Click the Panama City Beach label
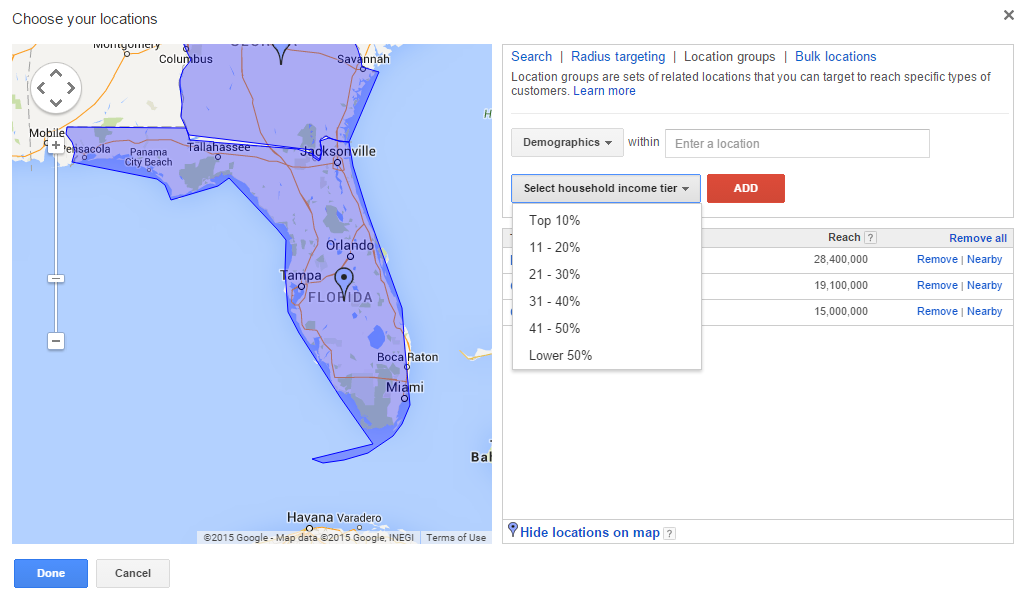Viewport: 1025px width, 593px height. click(148, 157)
